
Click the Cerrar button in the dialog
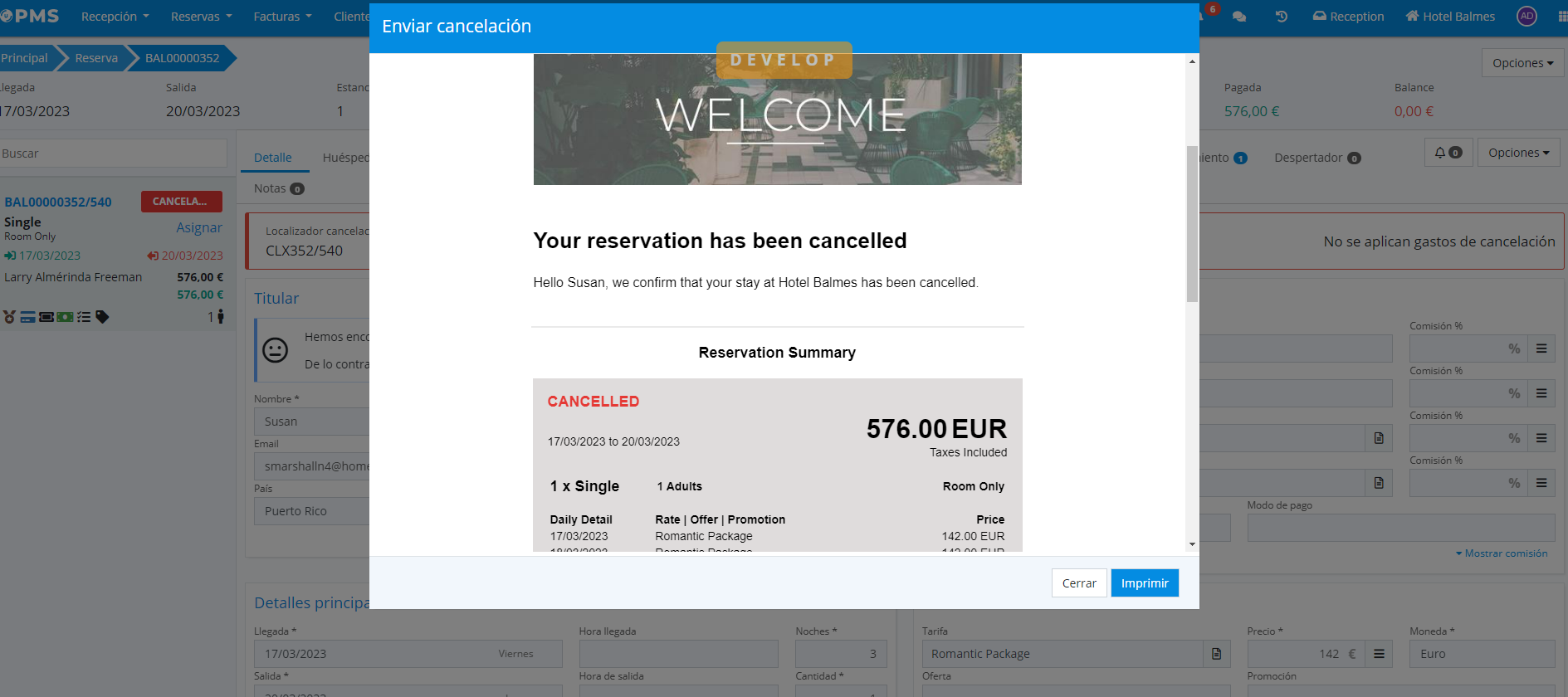1078,583
